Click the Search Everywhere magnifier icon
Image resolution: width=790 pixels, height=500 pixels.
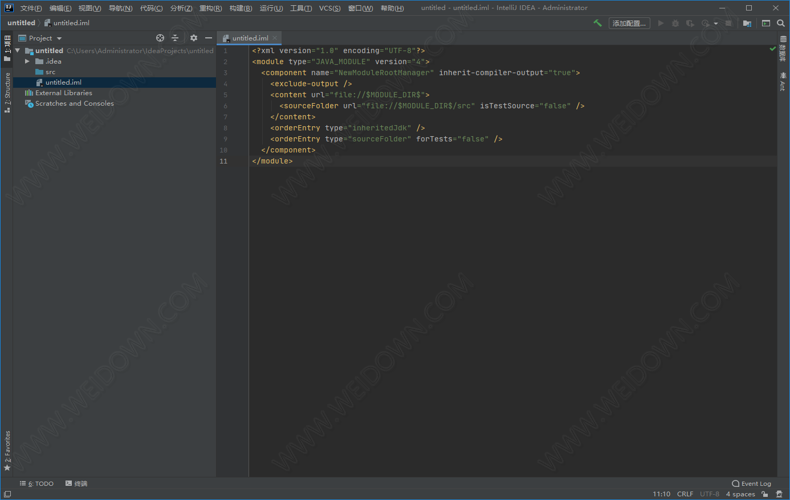pos(781,23)
